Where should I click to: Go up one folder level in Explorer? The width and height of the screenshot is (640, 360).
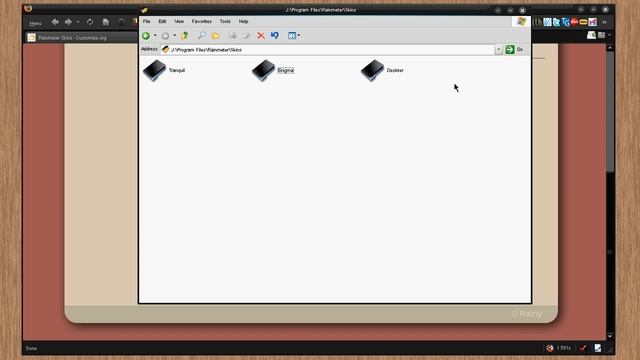click(x=184, y=36)
